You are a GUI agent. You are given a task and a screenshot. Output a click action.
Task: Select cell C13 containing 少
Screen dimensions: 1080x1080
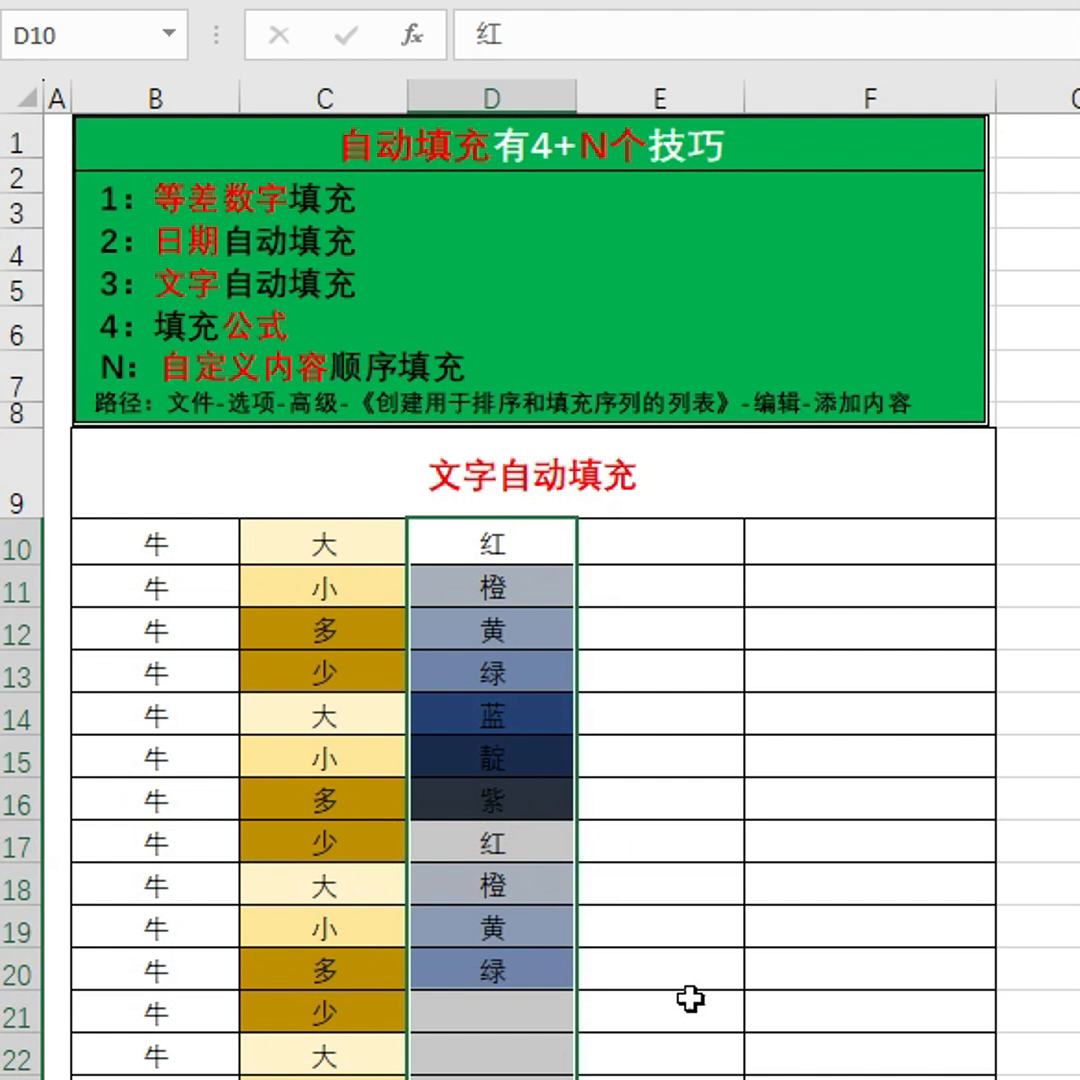(323, 672)
